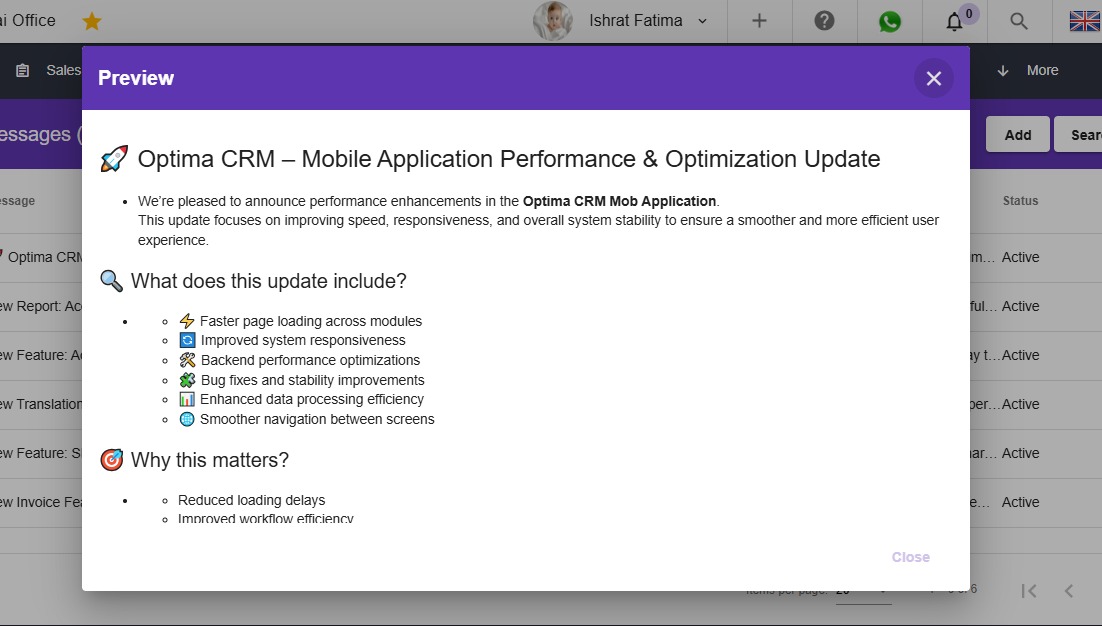Click the Ishrat Fatima profile avatar
1102x626 pixels.
tap(552, 21)
